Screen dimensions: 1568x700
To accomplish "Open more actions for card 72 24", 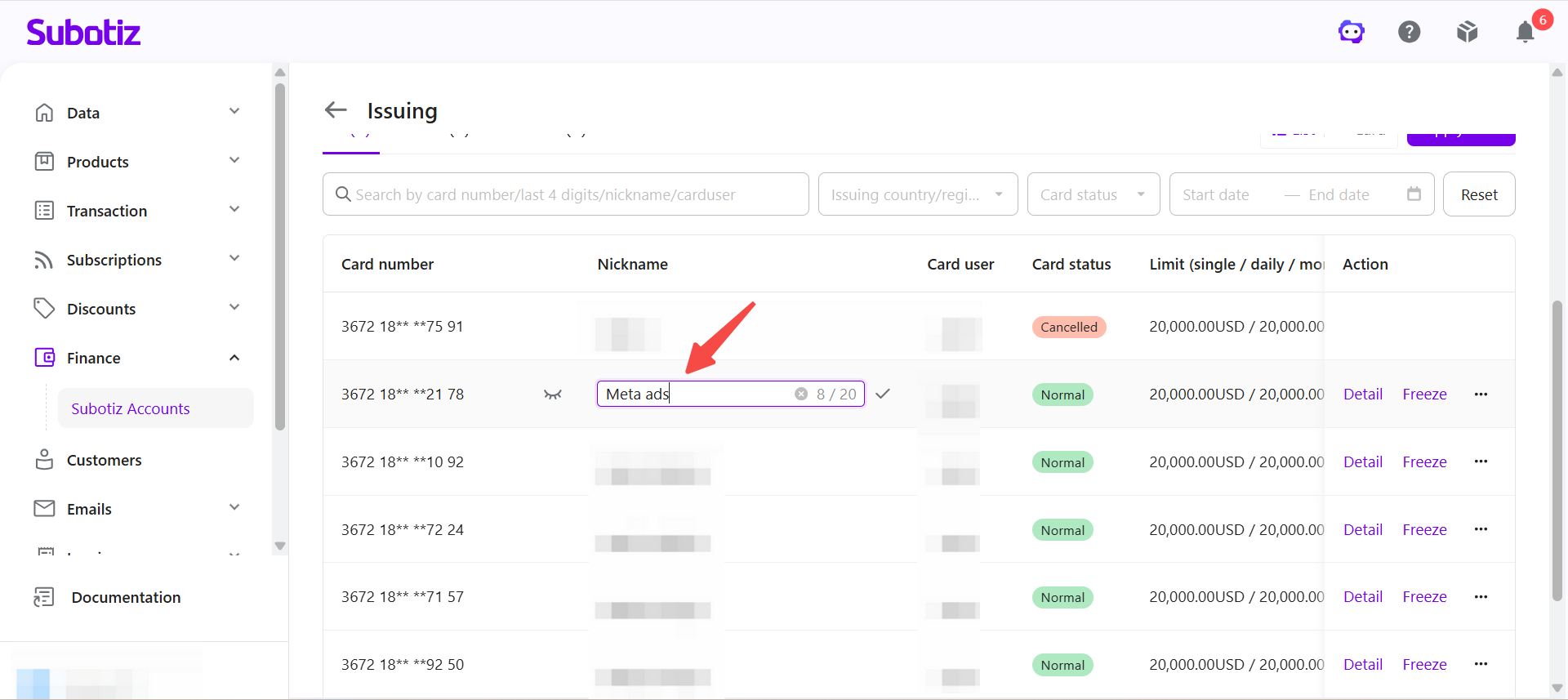I will click(x=1481, y=529).
